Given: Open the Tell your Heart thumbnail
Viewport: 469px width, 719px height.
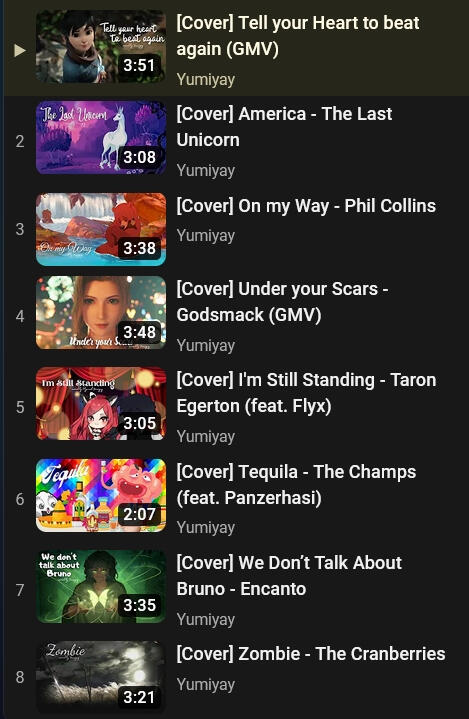Looking at the screenshot, I should [101, 46].
